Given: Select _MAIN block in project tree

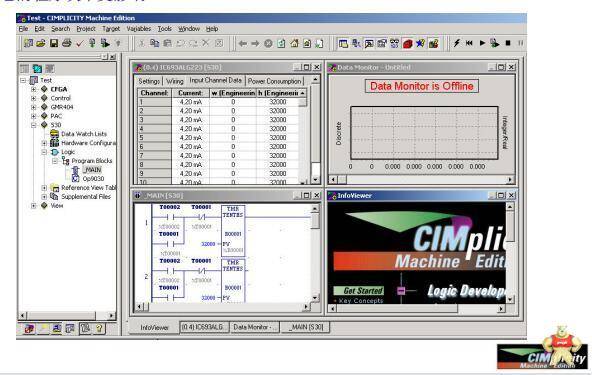Looking at the screenshot, I should tap(92, 170).
